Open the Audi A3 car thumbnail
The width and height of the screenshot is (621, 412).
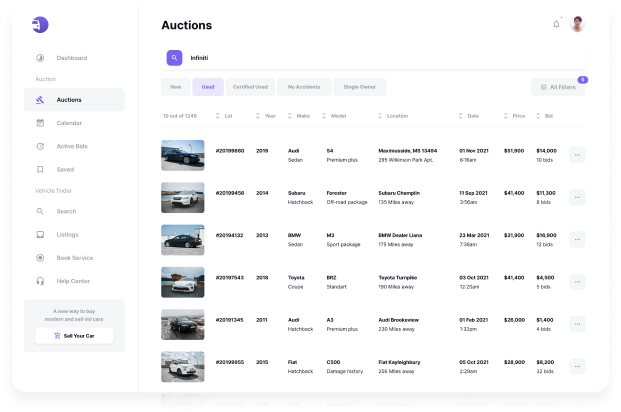pos(183,325)
